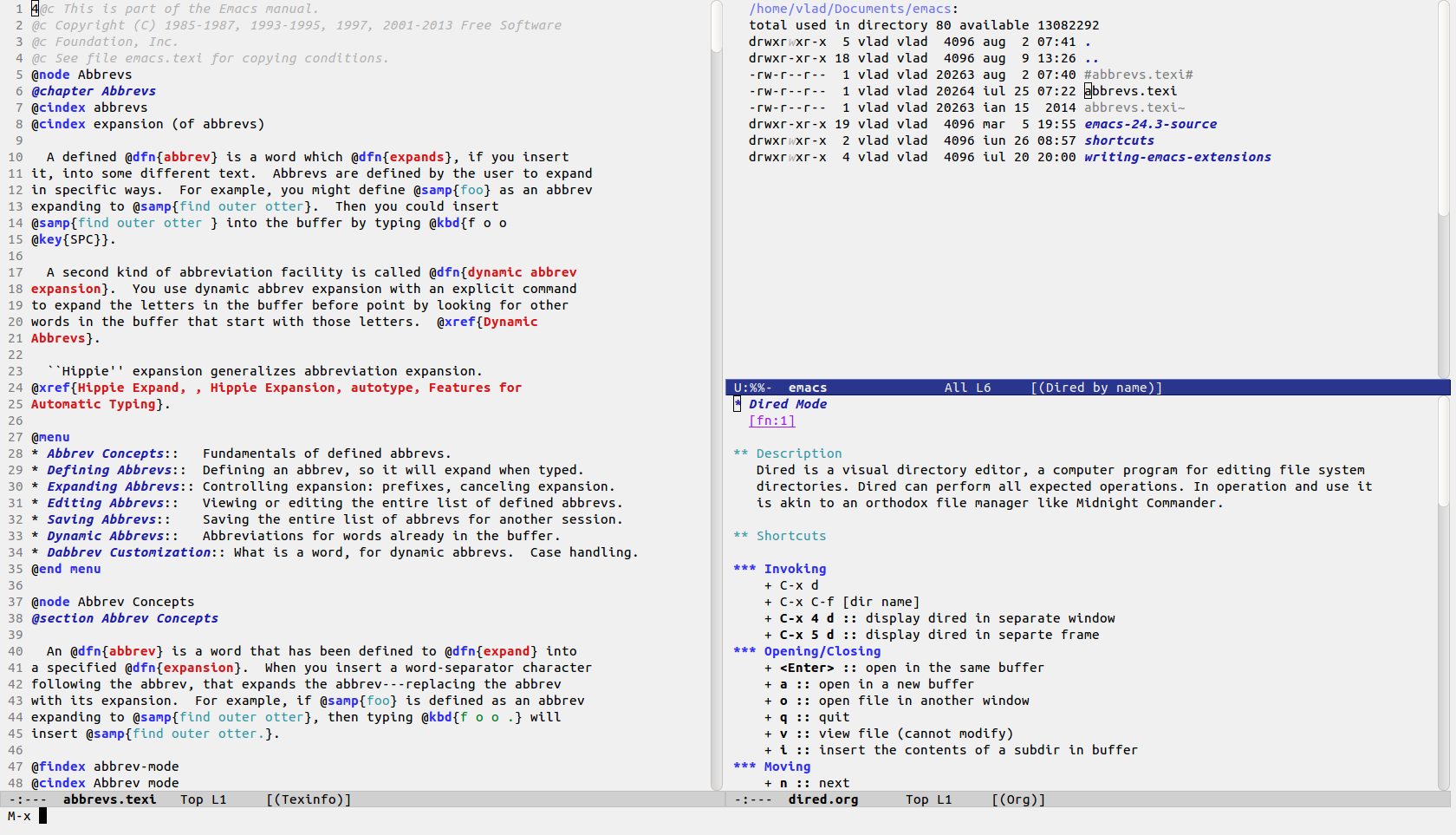Select the Dynamic Abbrevs menu entry
This screenshot has height=835, width=1456.
(x=105, y=536)
